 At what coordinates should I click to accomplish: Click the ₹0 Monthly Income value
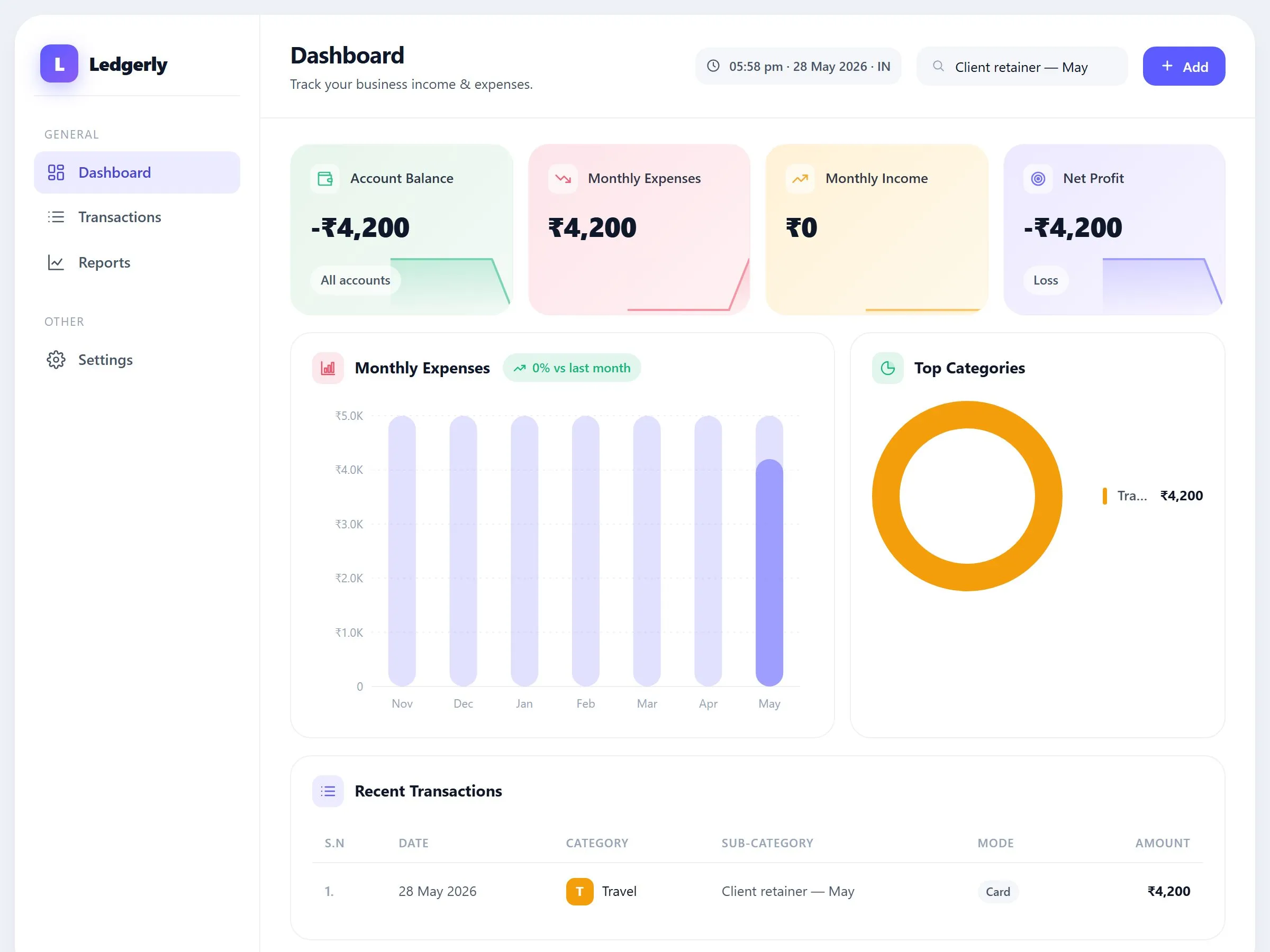click(802, 228)
